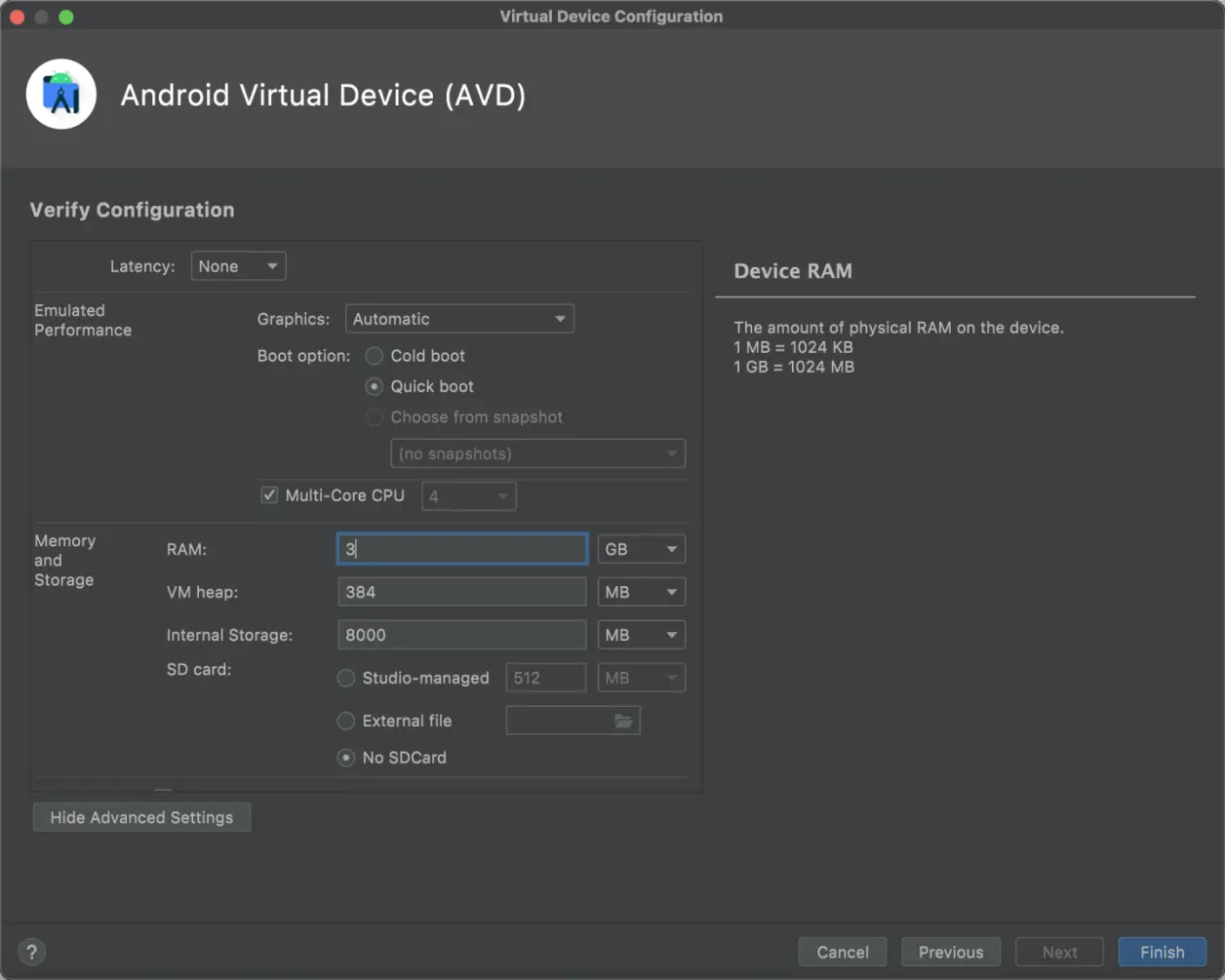Focus the Studio-managed SD size field
This screenshot has height=980, width=1225.
(546, 678)
